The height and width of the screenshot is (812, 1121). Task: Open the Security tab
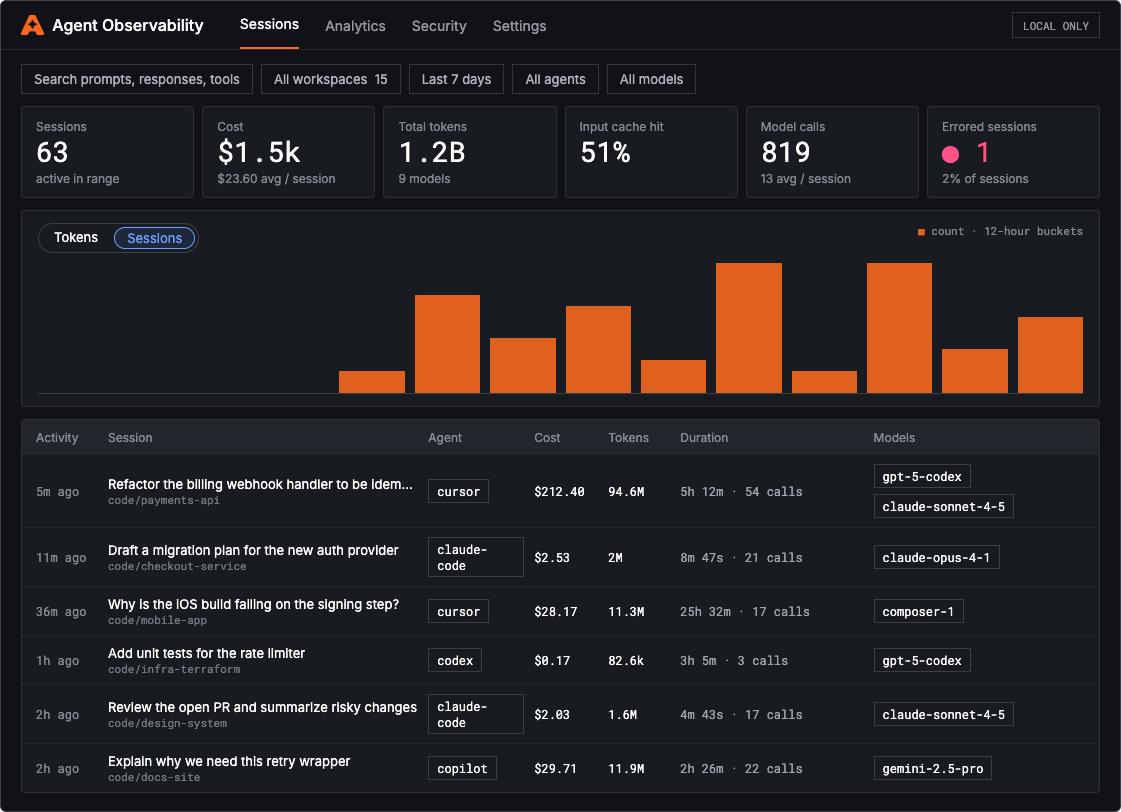[439, 26]
